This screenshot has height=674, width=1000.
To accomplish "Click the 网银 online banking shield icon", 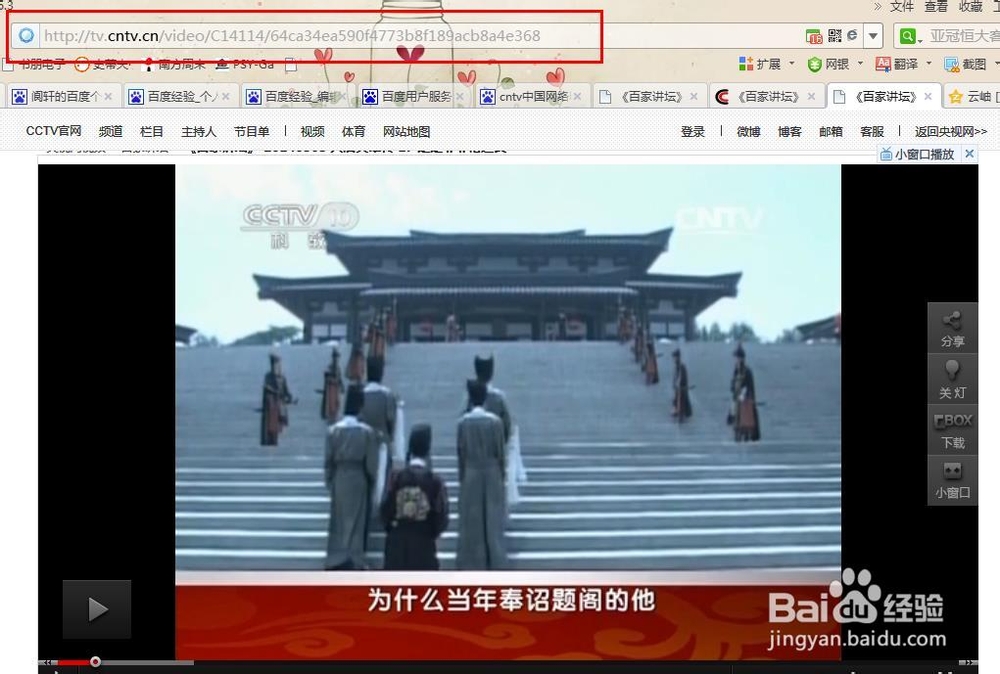I will [813, 63].
